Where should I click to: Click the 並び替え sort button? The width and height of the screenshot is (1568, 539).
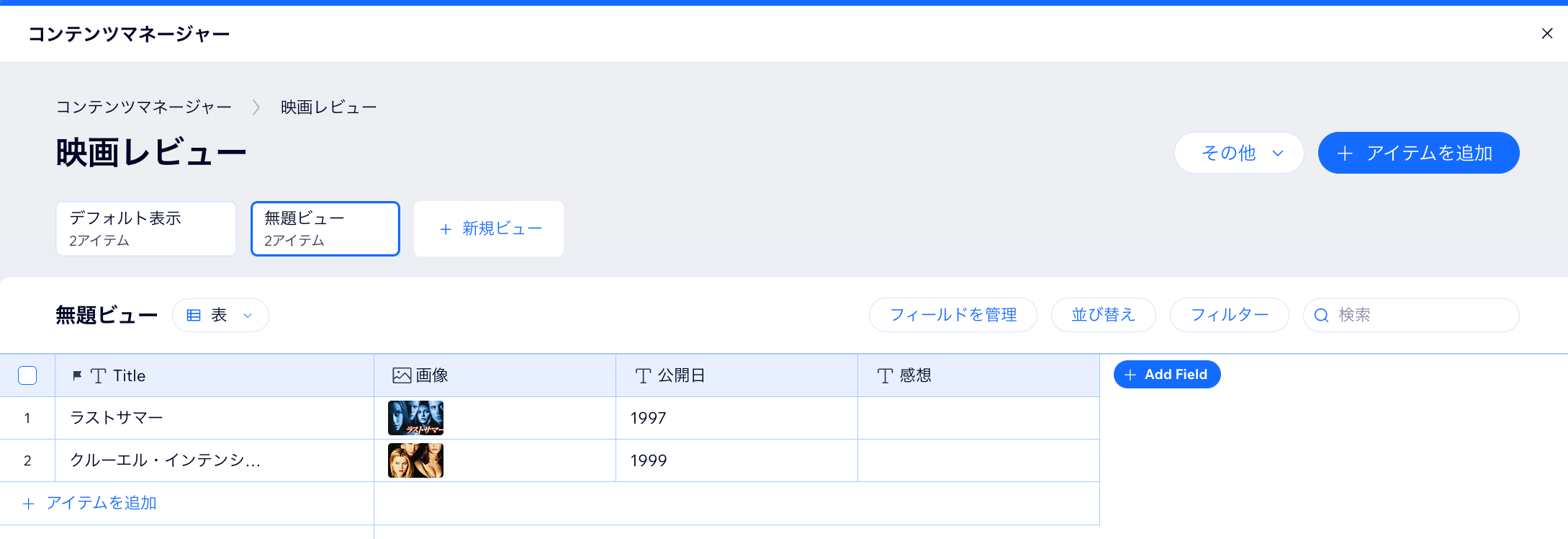point(1104,315)
